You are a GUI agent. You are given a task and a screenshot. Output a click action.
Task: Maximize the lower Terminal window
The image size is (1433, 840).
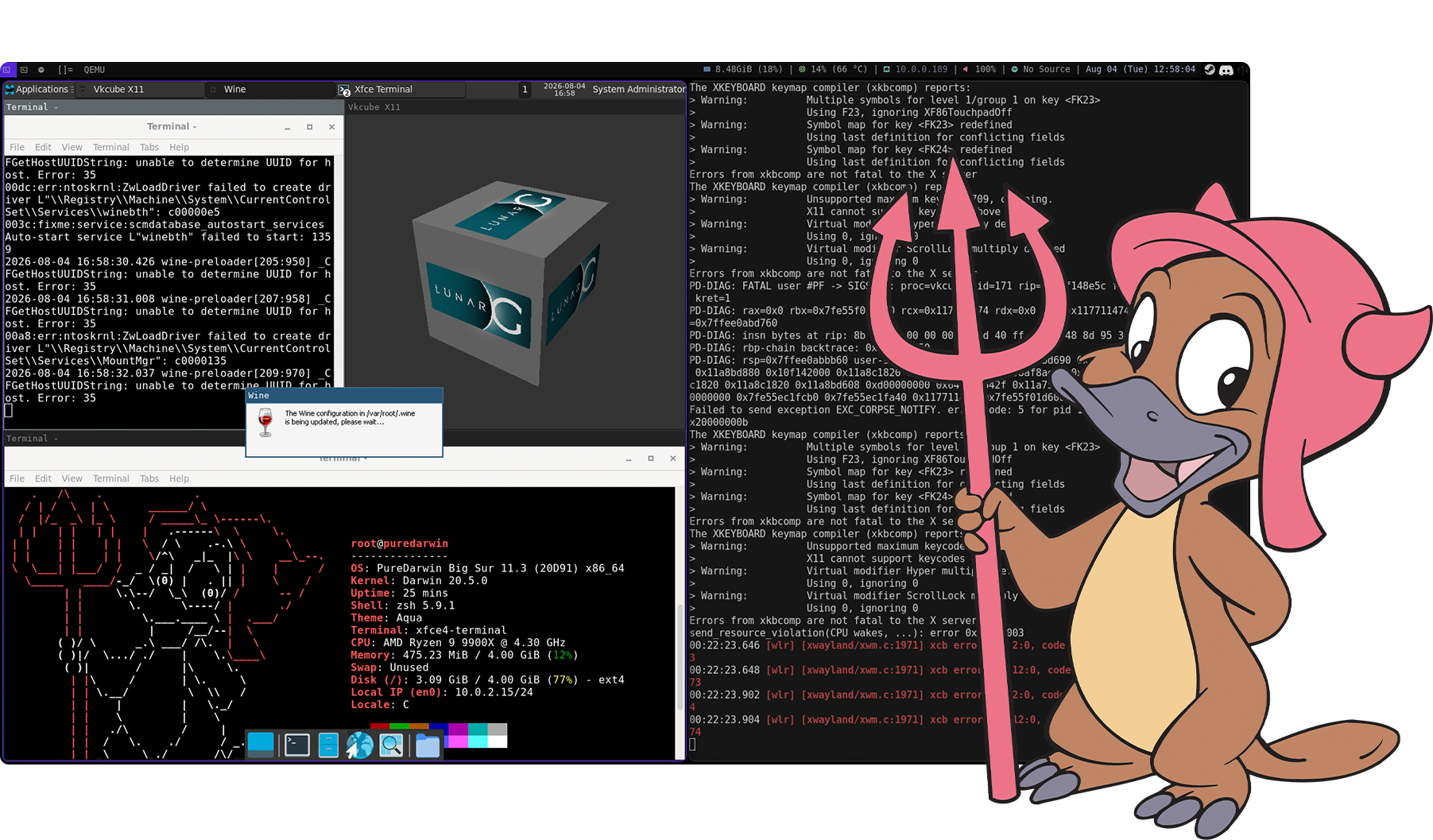pos(651,459)
